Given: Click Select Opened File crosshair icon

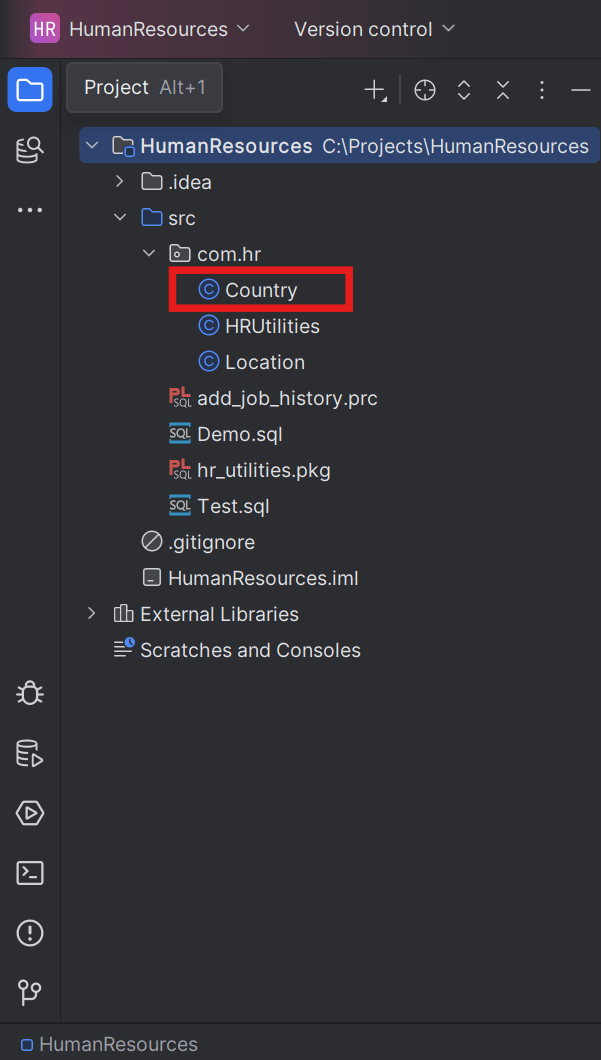Looking at the screenshot, I should pos(424,89).
